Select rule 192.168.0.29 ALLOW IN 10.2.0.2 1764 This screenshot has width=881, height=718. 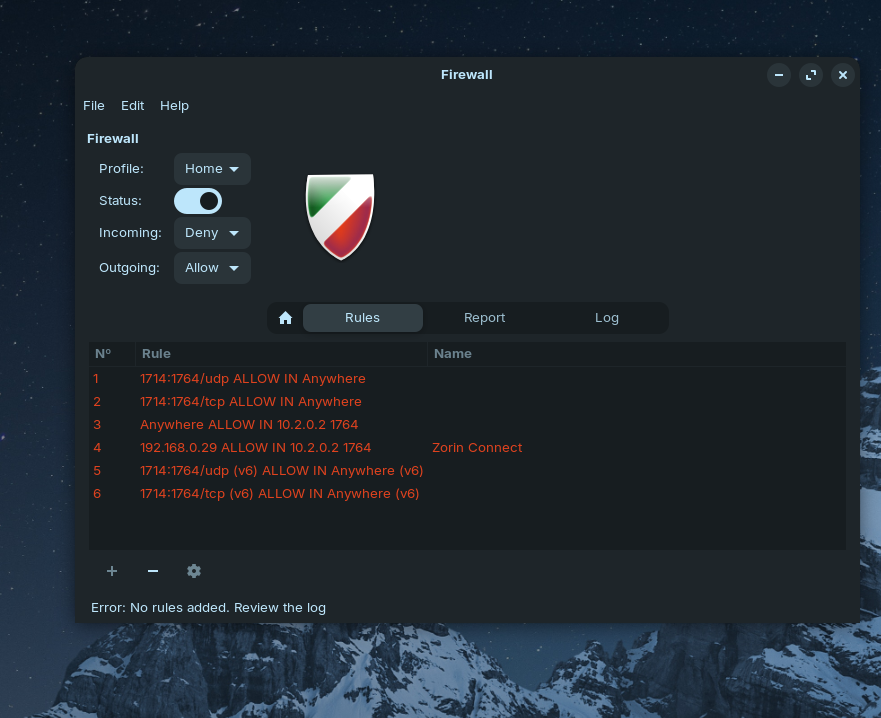[467, 448]
